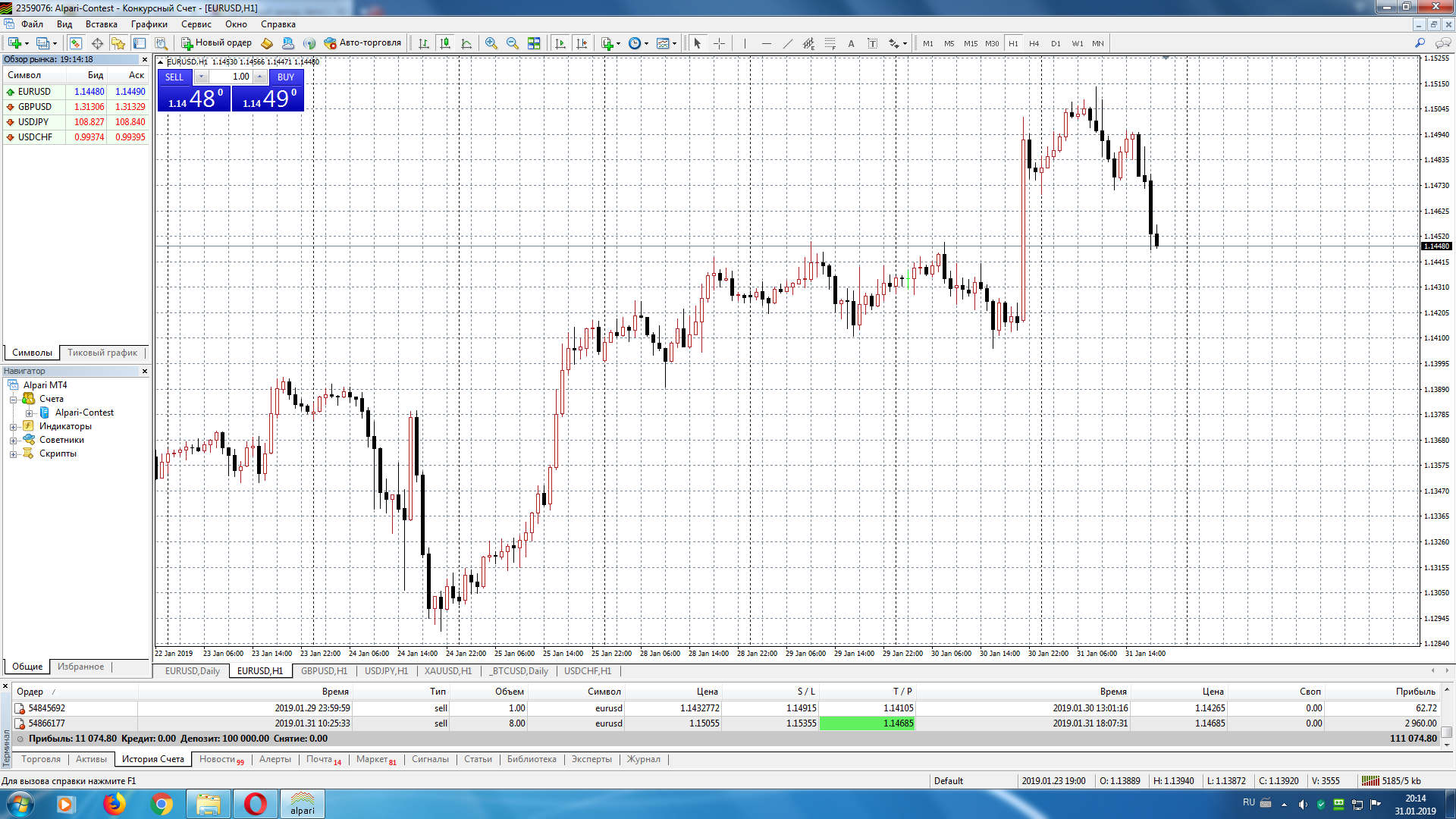The height and width of the screenshot is (819, 1456).
Task: Switch chart to candlestick mode
Action: coord(445,43)
